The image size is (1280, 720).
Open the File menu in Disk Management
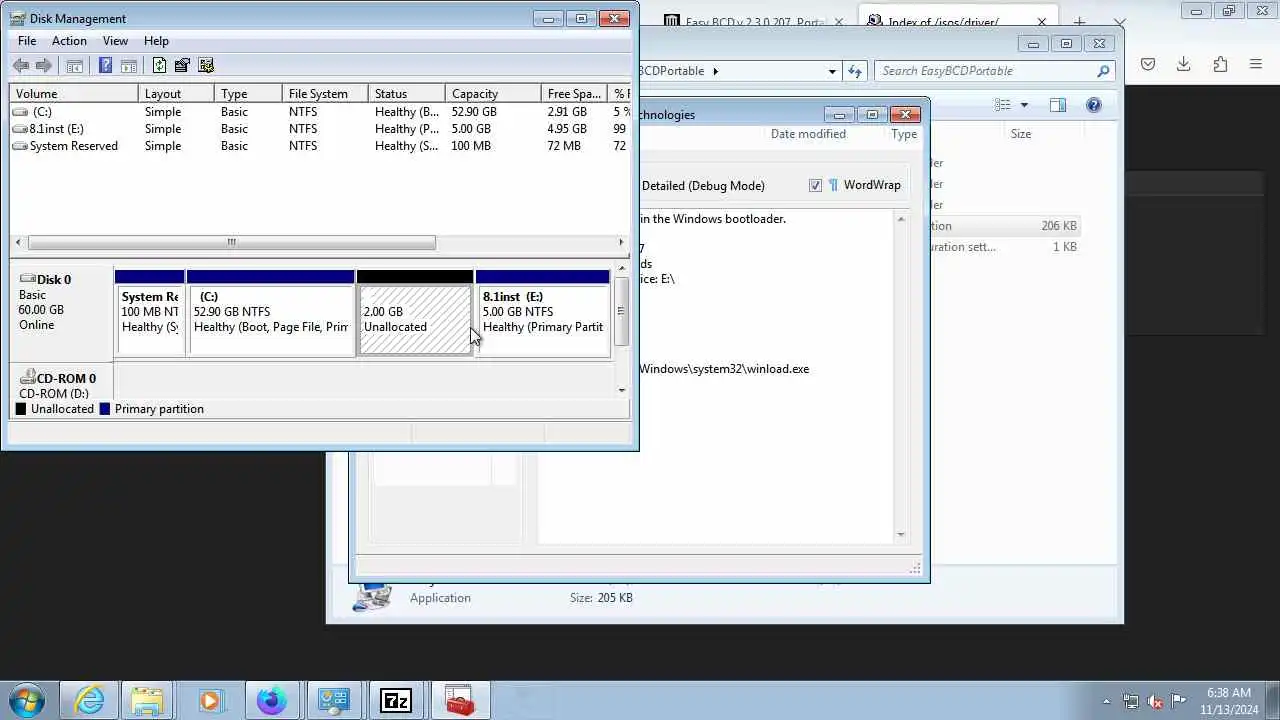click(27, 41)
